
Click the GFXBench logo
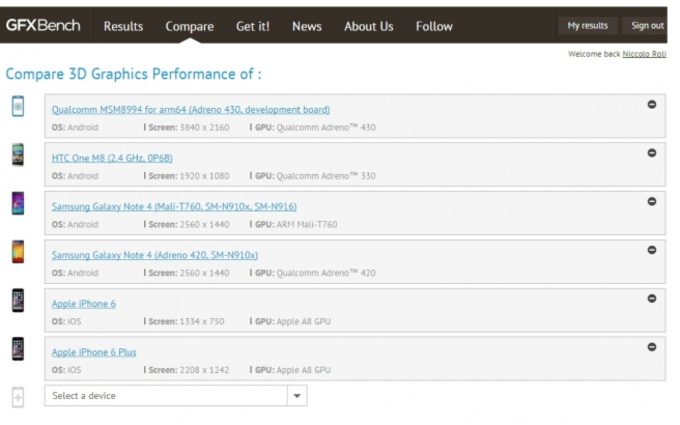(43, 25)
